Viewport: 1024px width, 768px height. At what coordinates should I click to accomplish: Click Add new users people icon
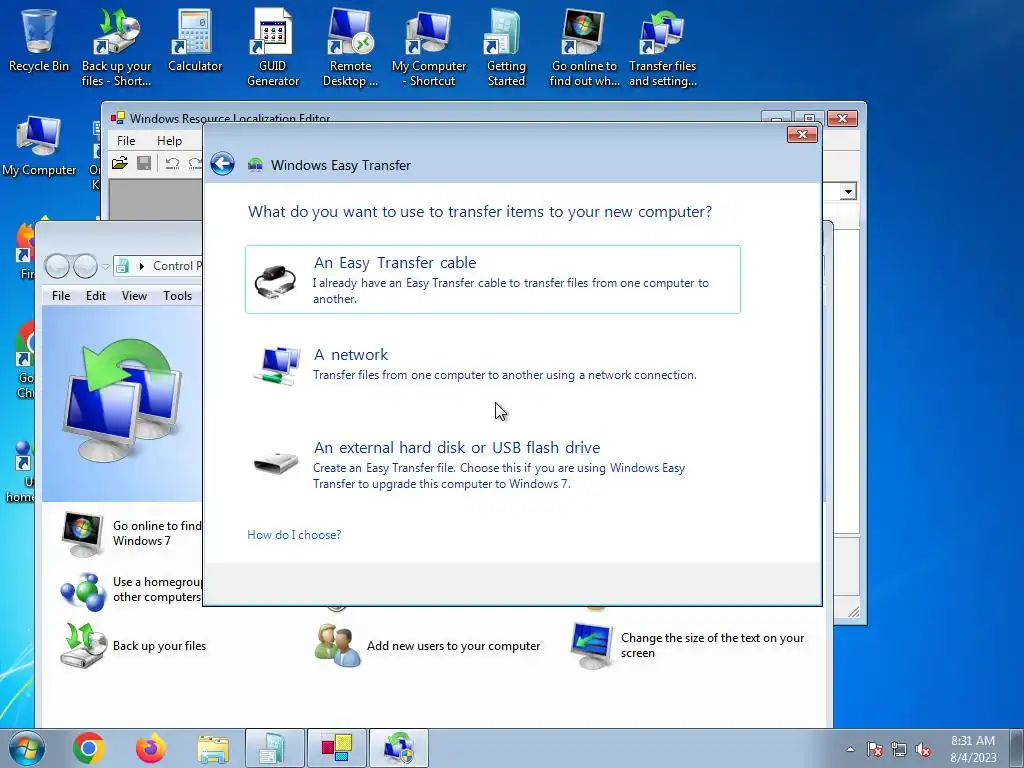337,645
